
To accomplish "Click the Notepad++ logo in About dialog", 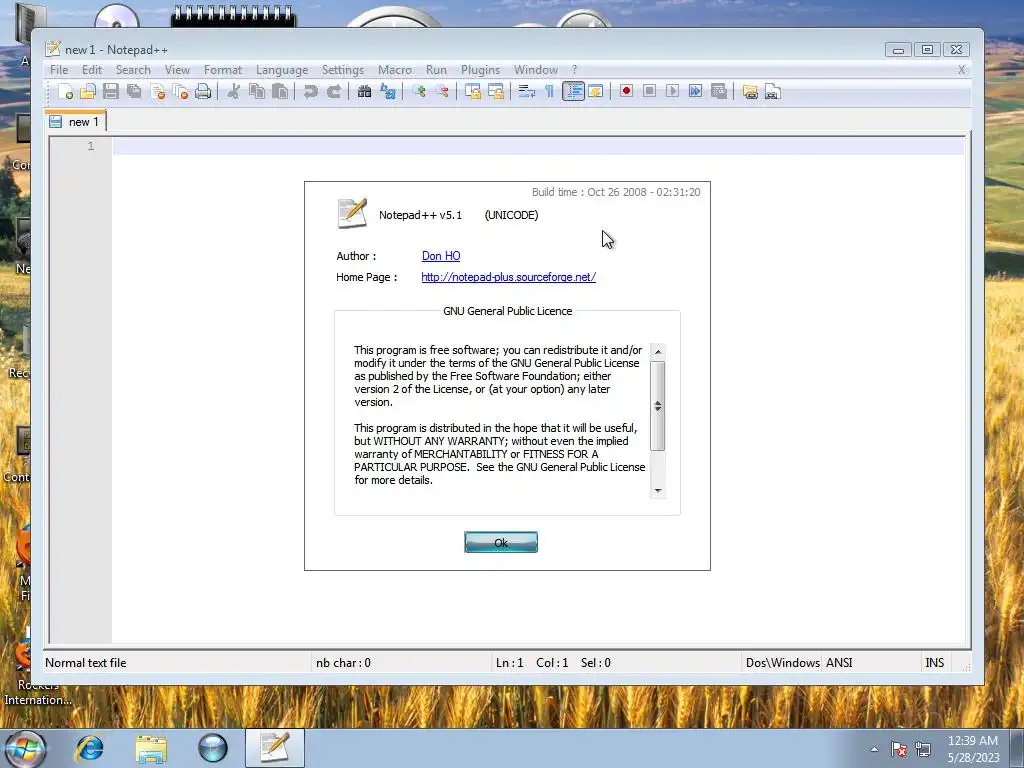I will 353,213.
